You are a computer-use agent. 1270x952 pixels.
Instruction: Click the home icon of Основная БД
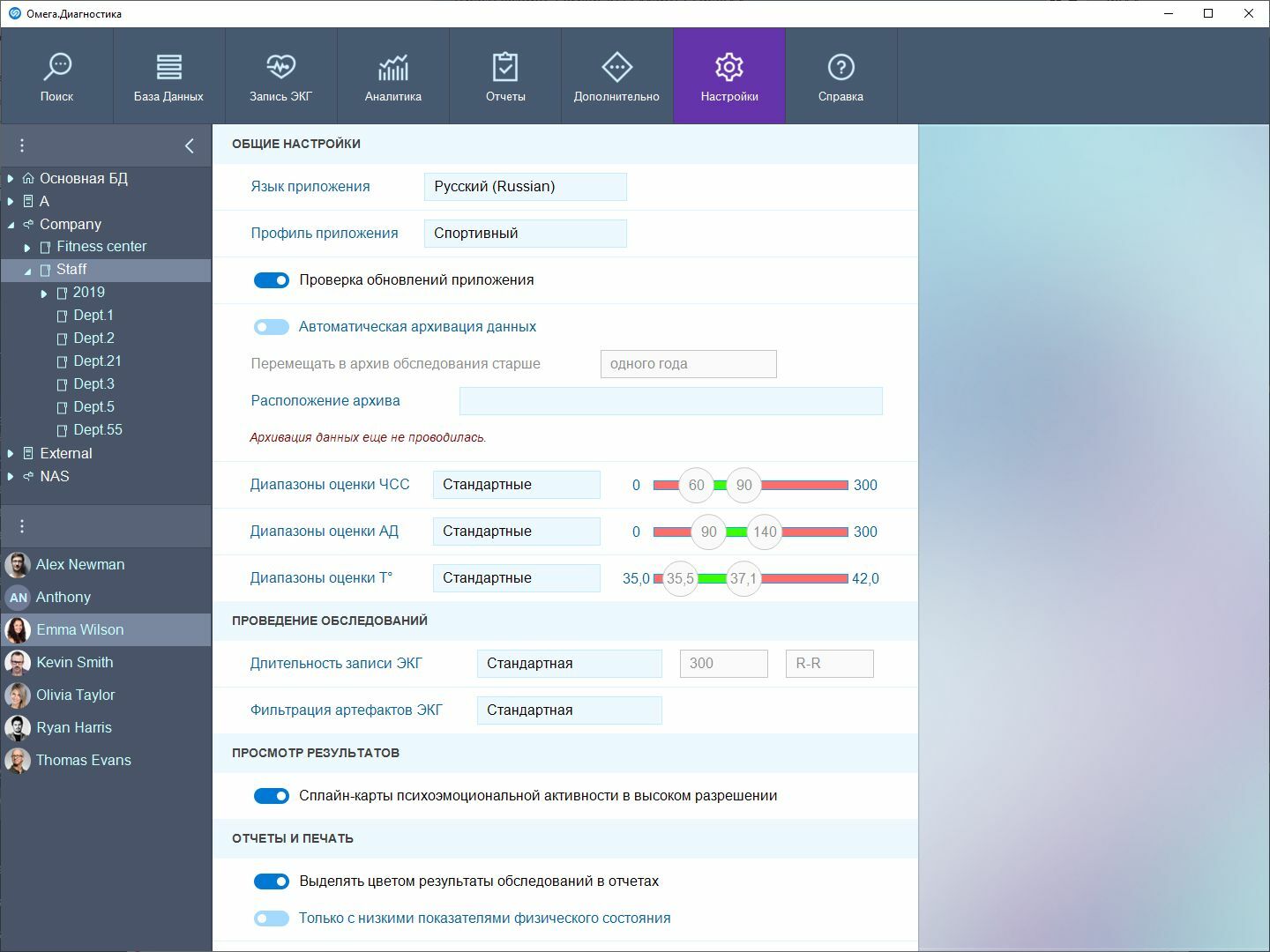pyautogui.click(x=28, y=178)
